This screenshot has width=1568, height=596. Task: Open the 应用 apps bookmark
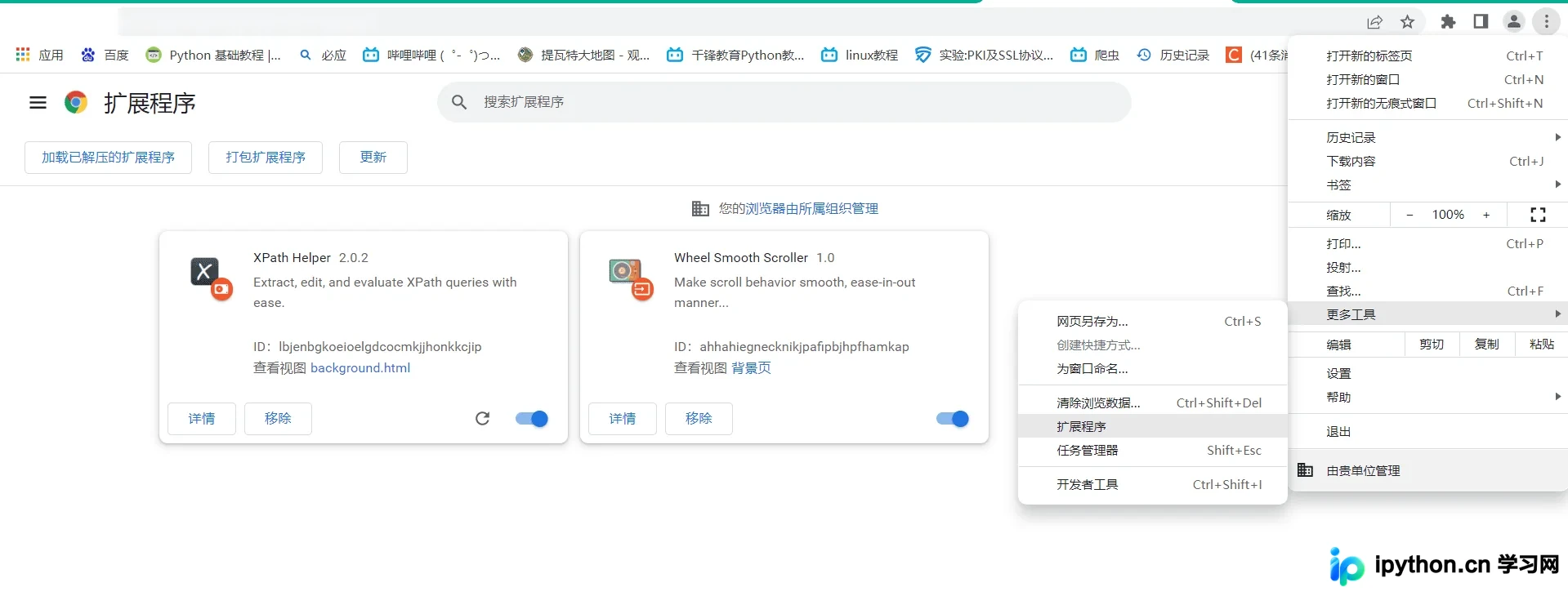coord(39,55)
